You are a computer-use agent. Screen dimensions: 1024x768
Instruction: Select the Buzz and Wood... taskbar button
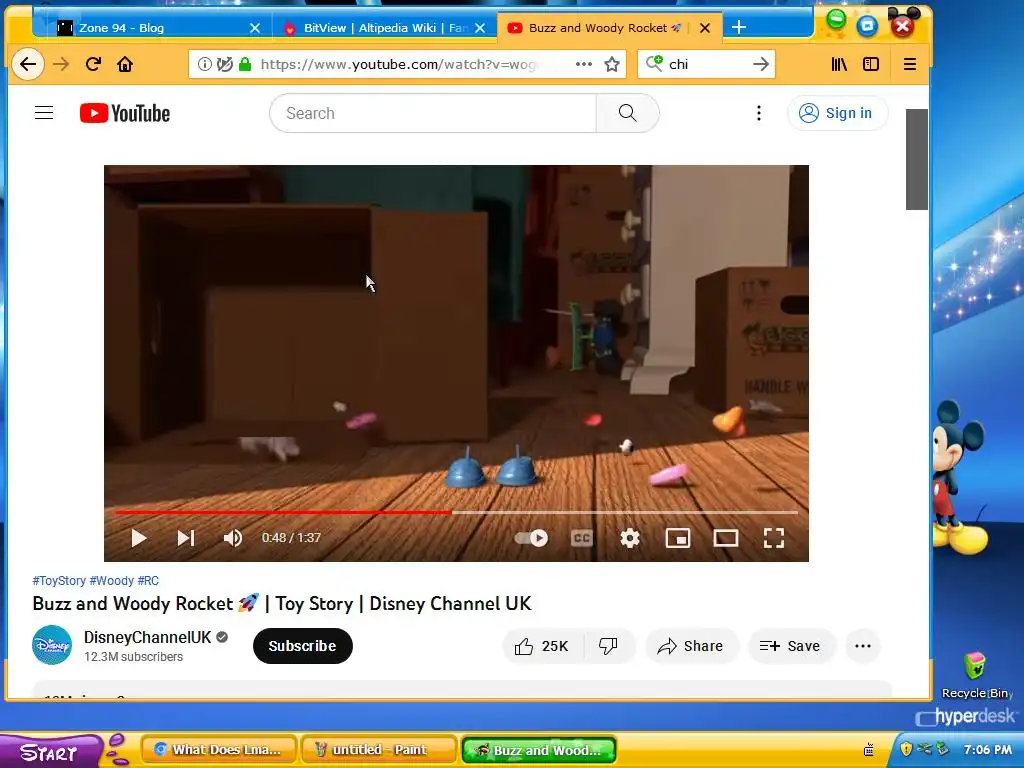pyautogui.click(x=539, y=750)
